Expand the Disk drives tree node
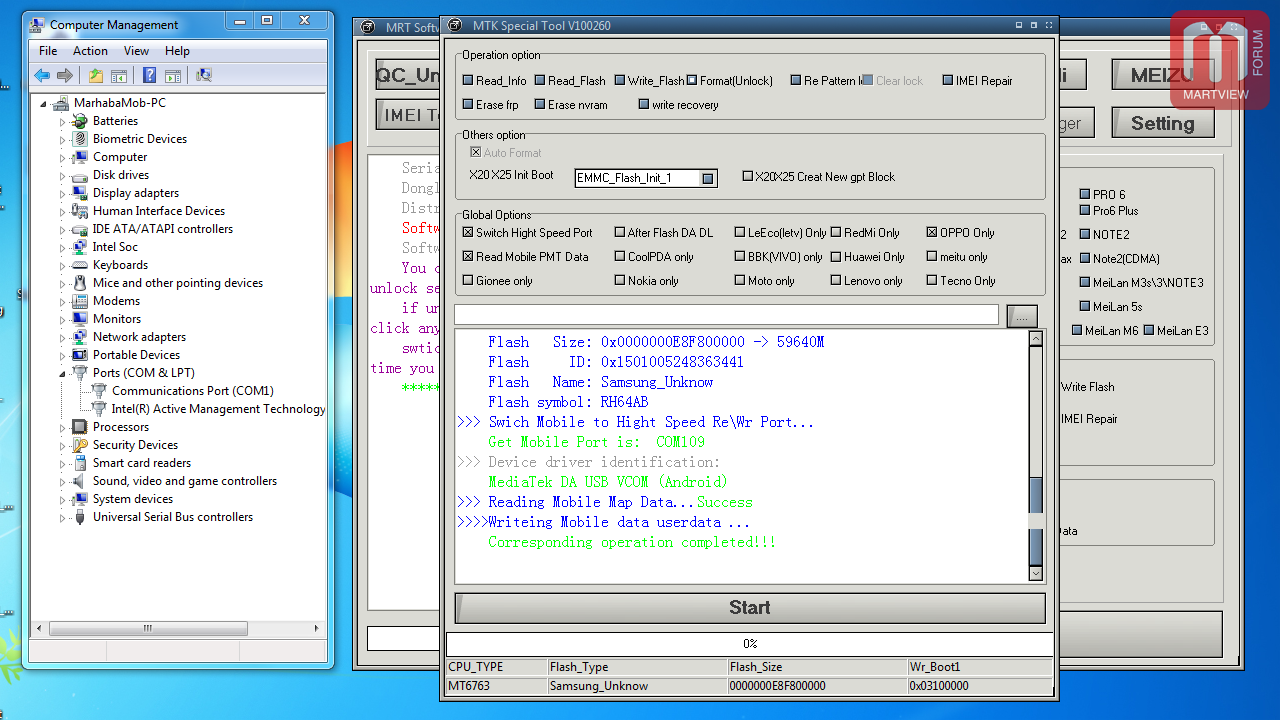1280x720 pixels. tap(62, 175)
